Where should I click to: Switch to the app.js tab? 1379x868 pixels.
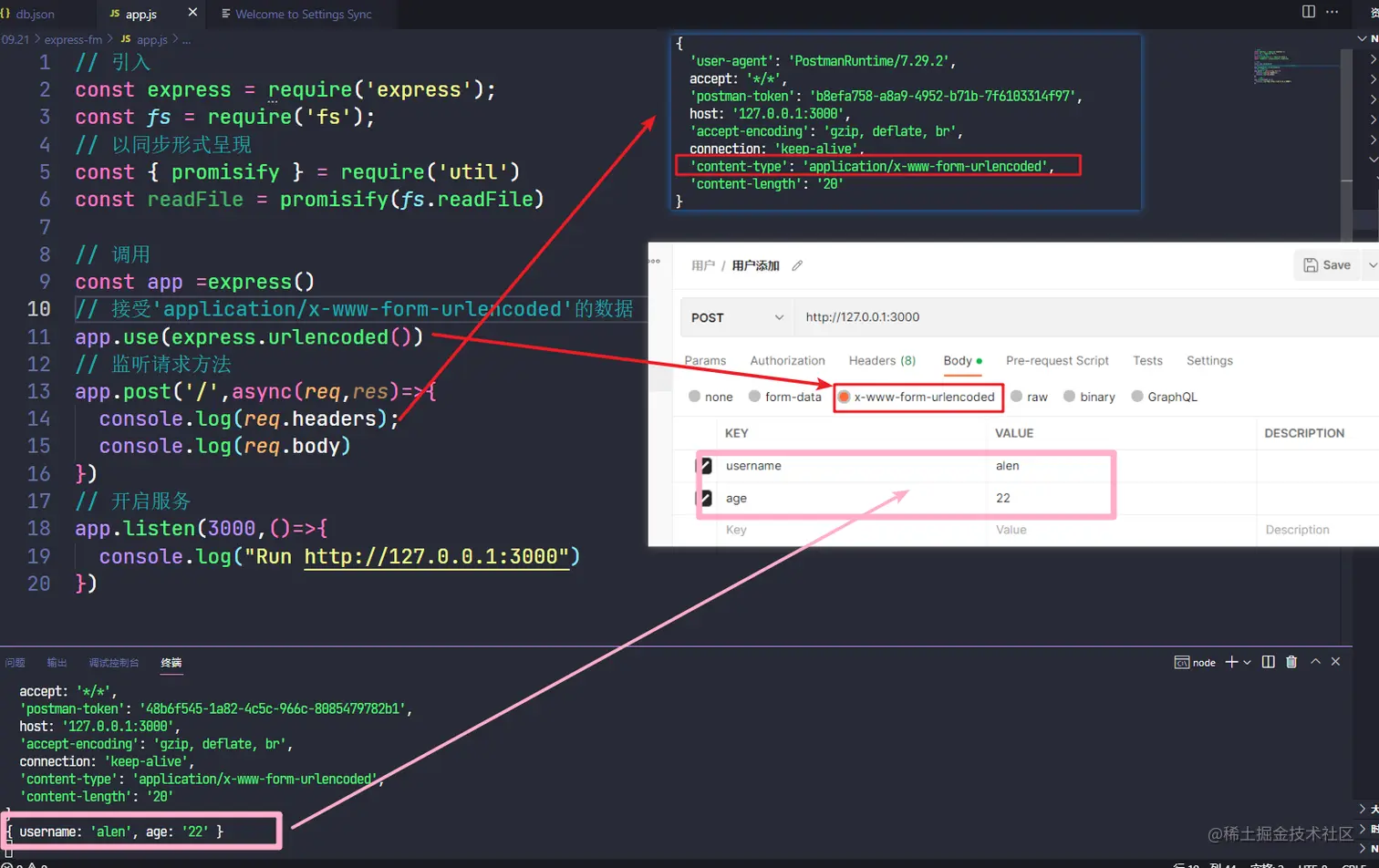pos(141,14)
